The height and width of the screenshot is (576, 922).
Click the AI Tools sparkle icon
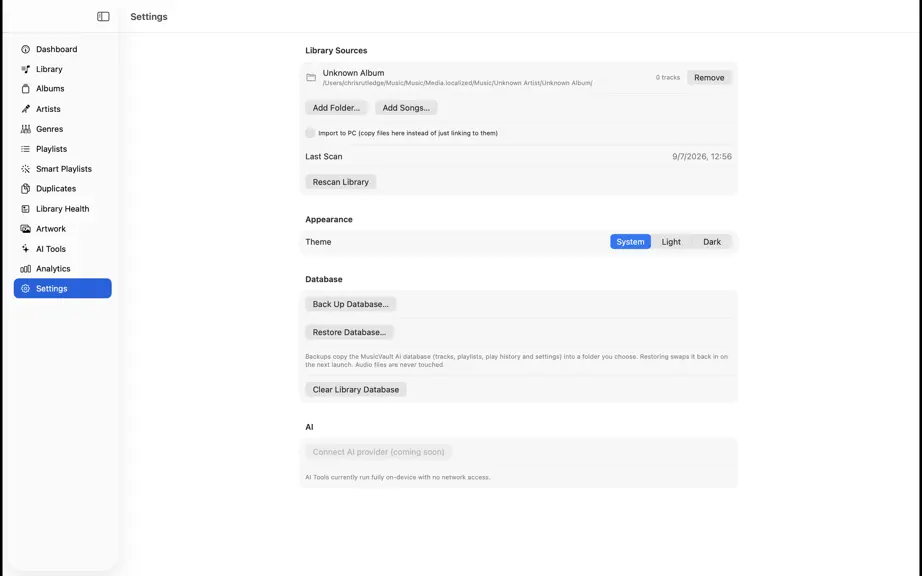coord(25,249)
